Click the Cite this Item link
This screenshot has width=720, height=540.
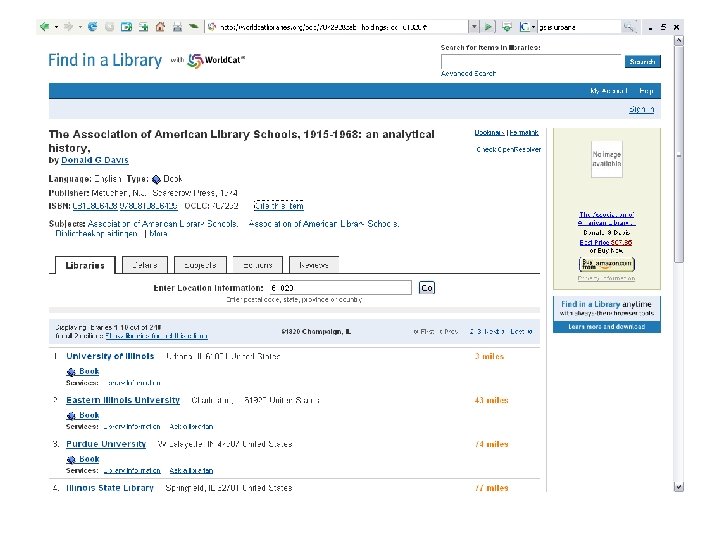coord(278,206)
